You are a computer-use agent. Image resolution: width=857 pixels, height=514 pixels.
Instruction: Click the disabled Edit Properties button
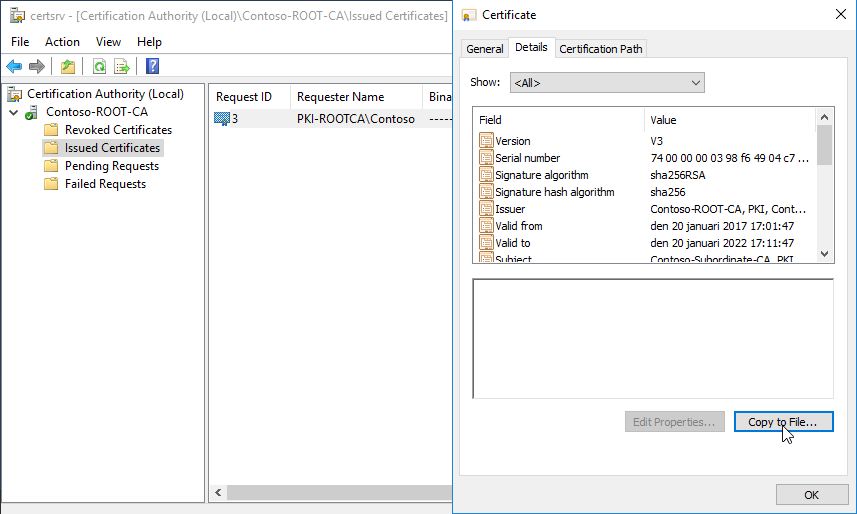click(674, 422)
